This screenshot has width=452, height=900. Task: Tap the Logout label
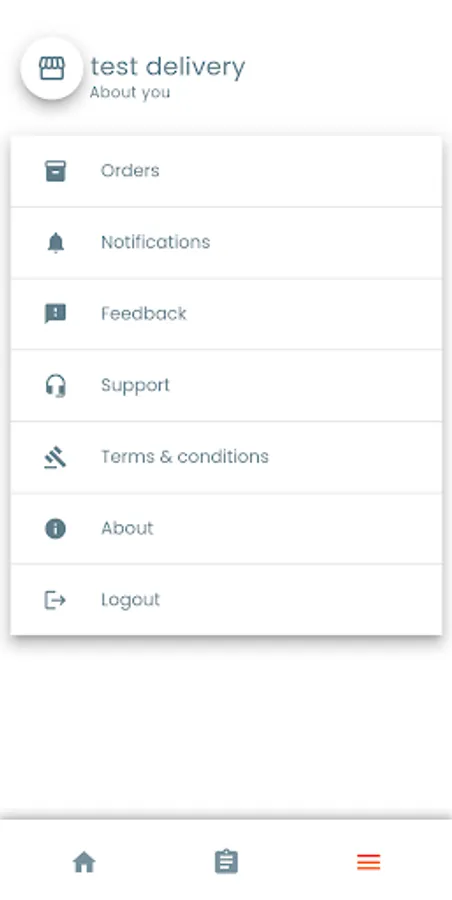130,600
